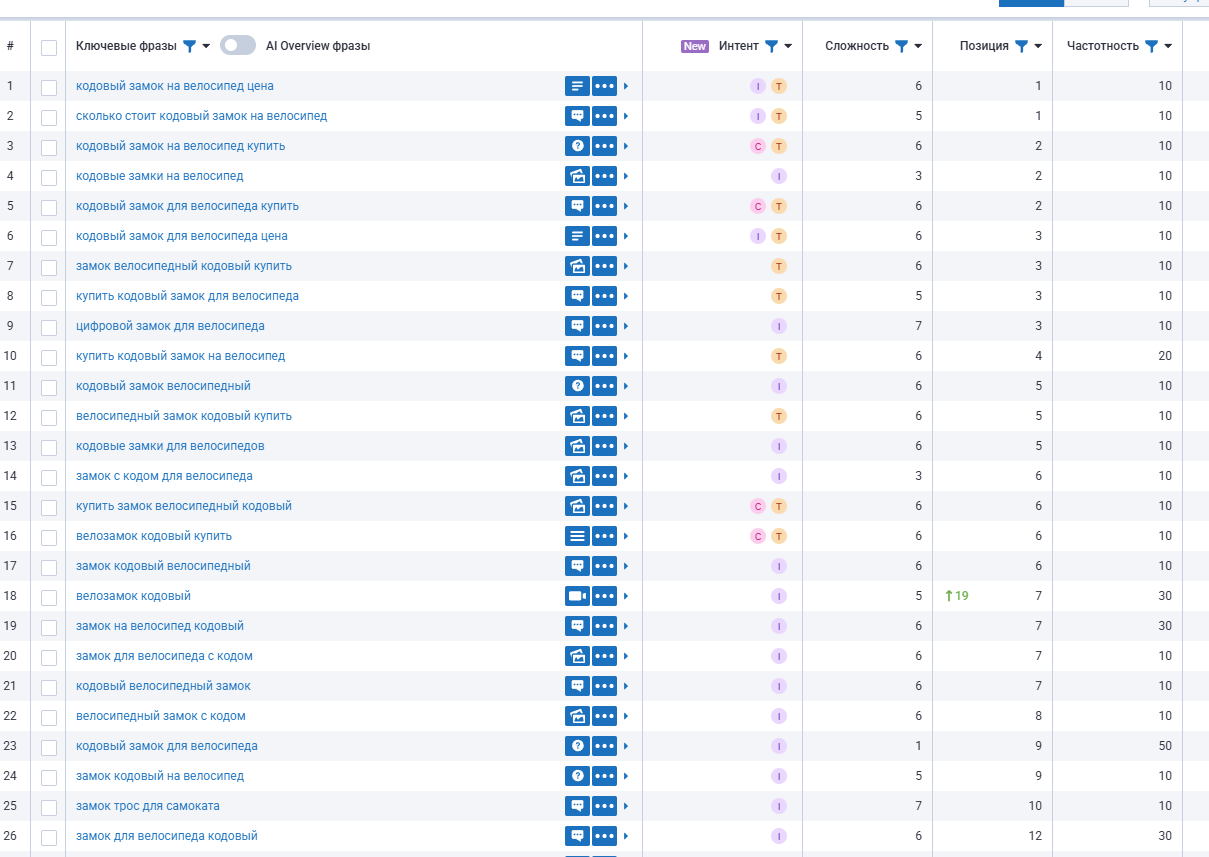1209x857 pixels.
Task: Click question icon for 'кодовый замок велосипедный'
Action: [x=577, y=386]
